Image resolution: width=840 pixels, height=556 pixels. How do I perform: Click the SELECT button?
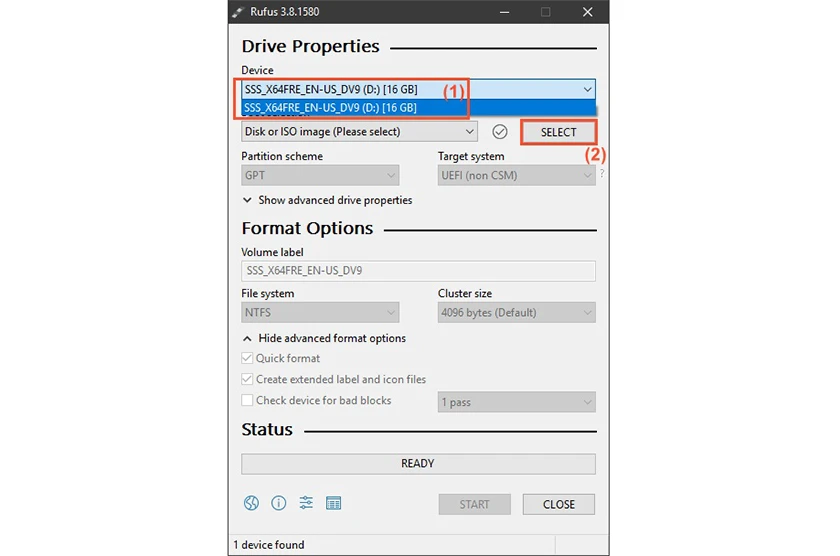click(558, 132)
